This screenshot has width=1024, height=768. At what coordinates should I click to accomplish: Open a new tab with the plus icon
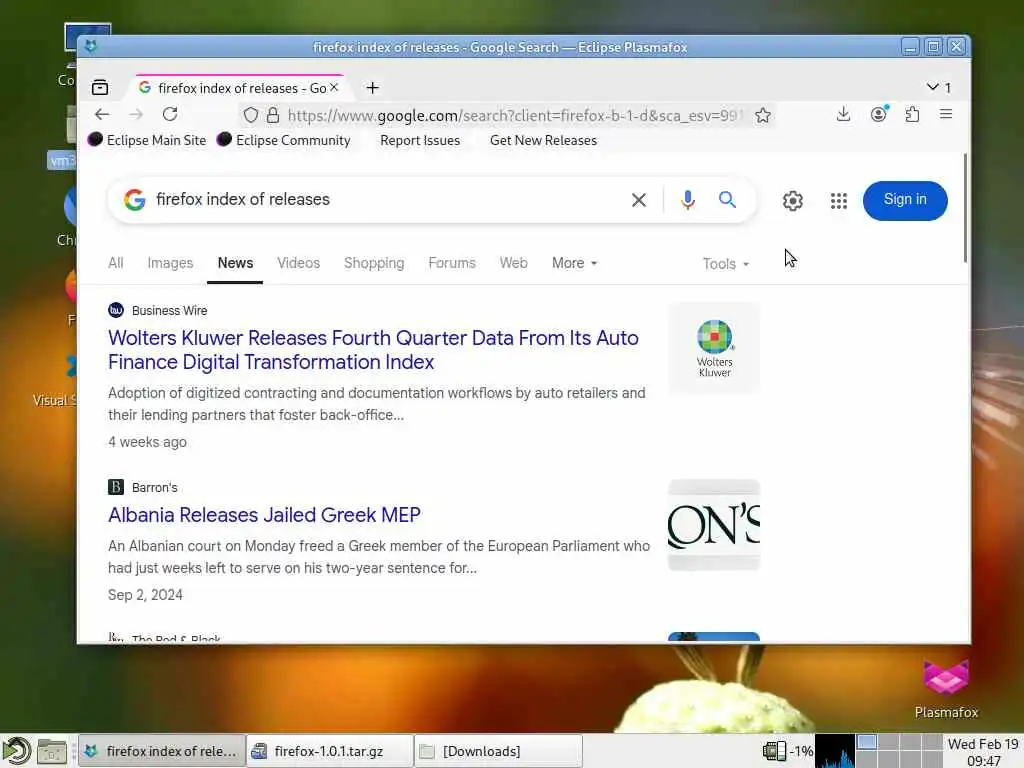pos(372,88)
